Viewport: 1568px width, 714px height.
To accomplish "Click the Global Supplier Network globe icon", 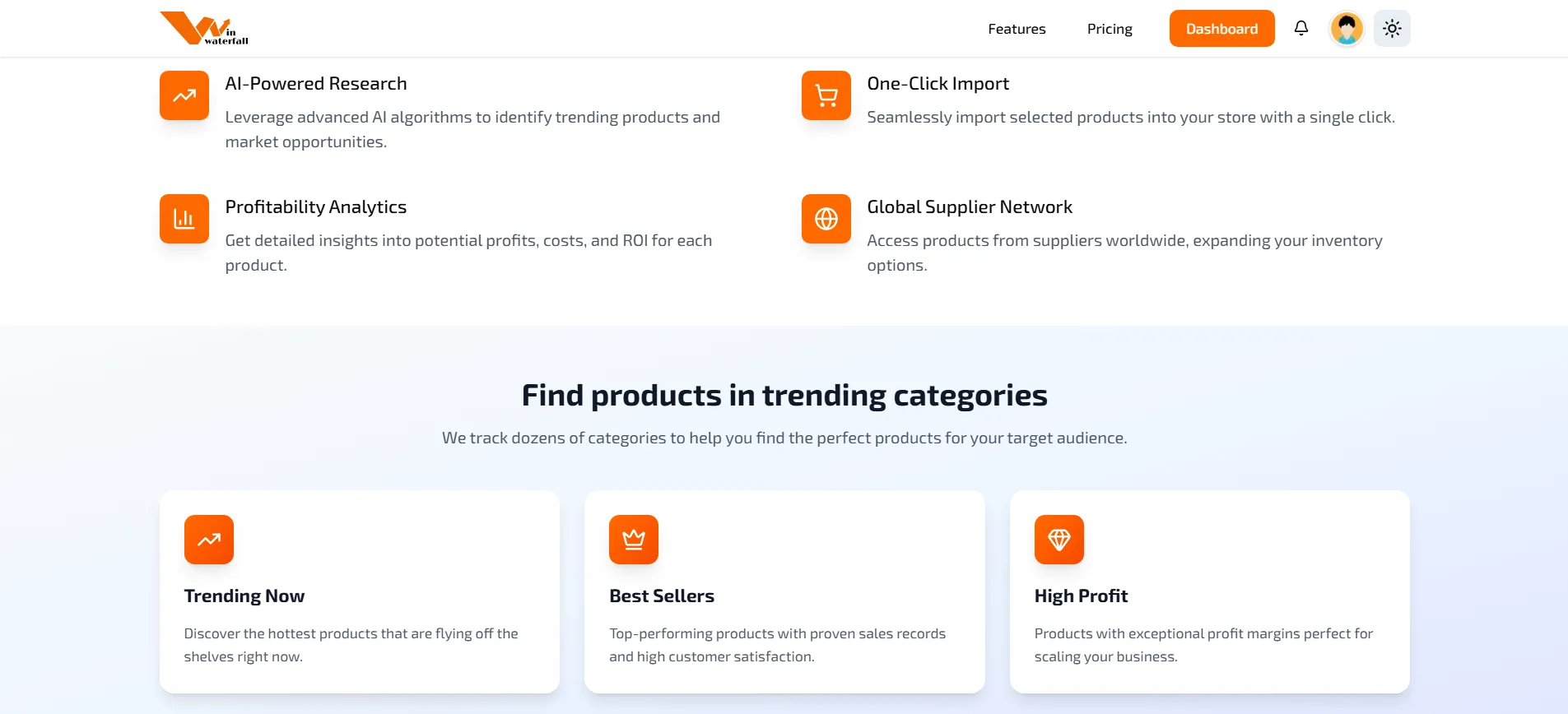I will tap(825, 219).
